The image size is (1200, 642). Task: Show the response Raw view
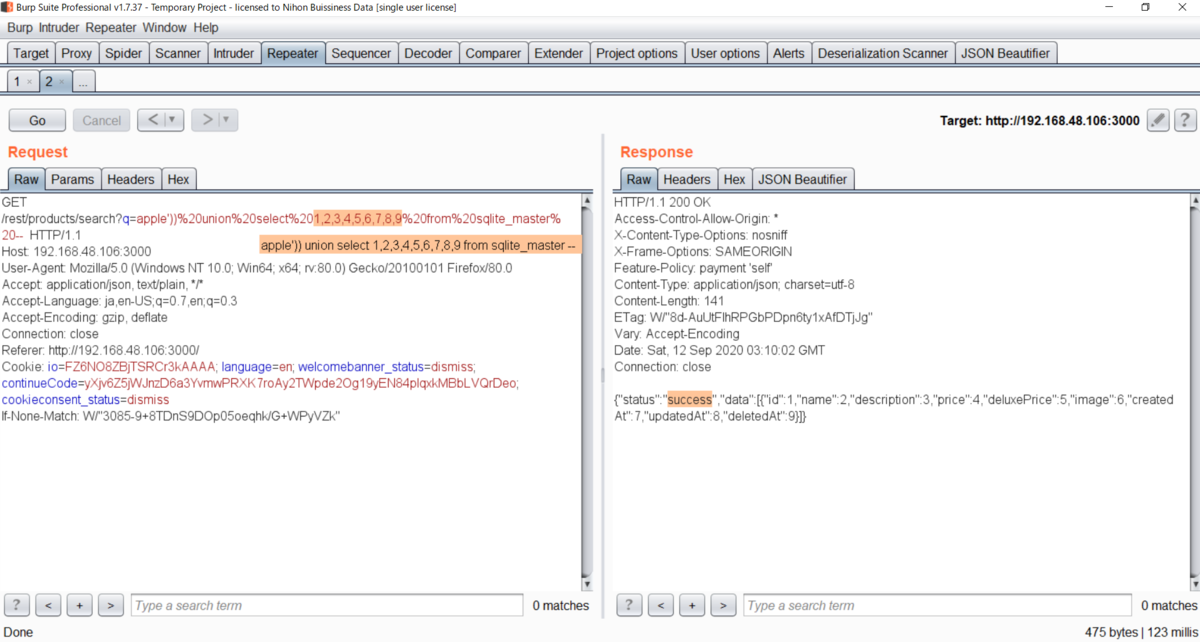pyautogui.click(x=639, y=179)
